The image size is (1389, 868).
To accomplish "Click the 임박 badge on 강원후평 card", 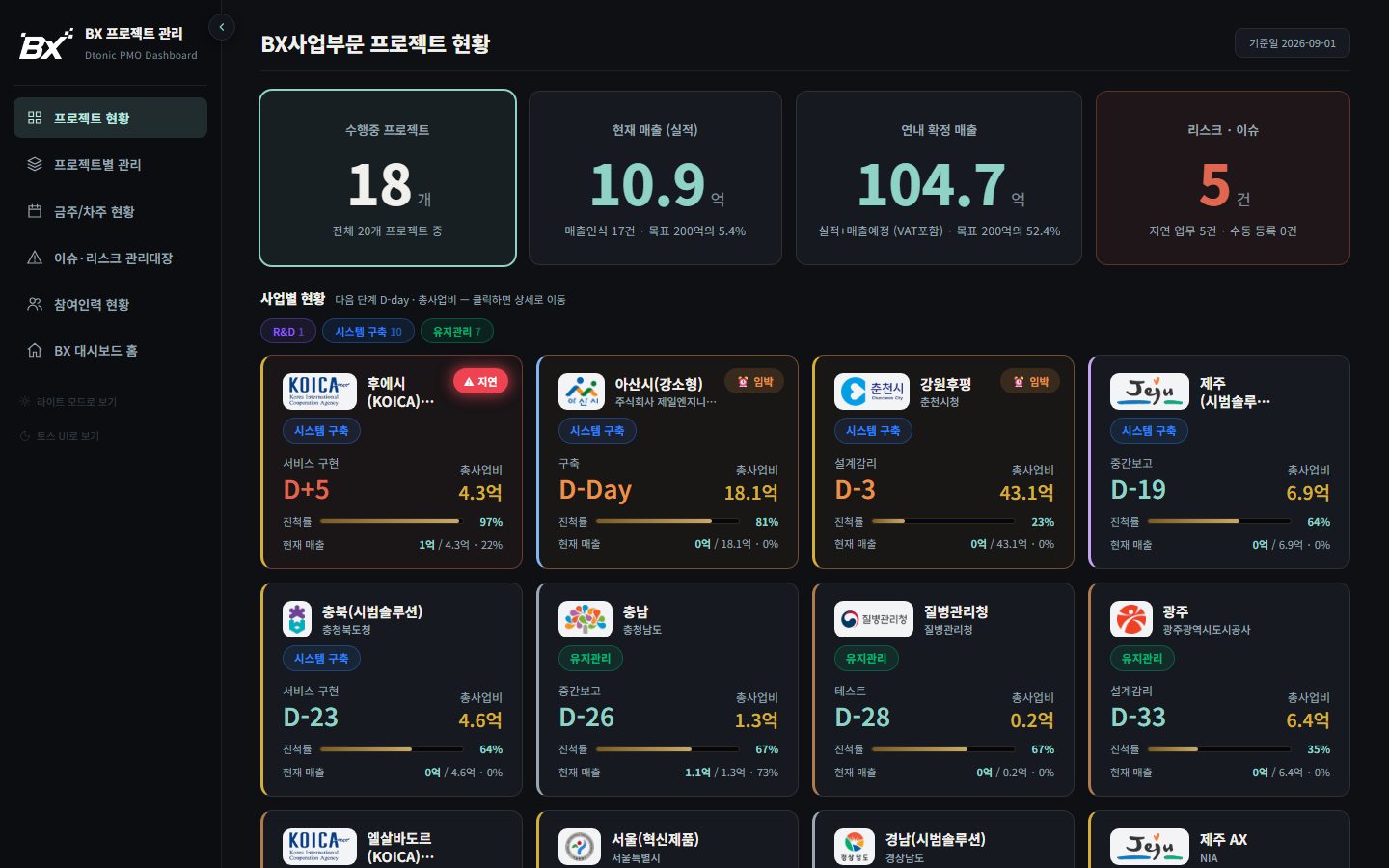I will click(x=1031, y=382).
